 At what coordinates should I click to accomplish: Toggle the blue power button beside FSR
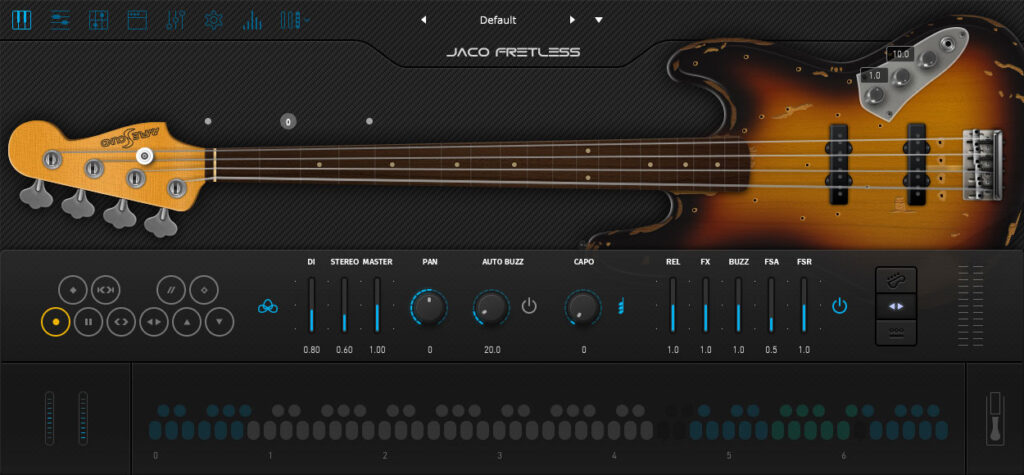(839, 305)
